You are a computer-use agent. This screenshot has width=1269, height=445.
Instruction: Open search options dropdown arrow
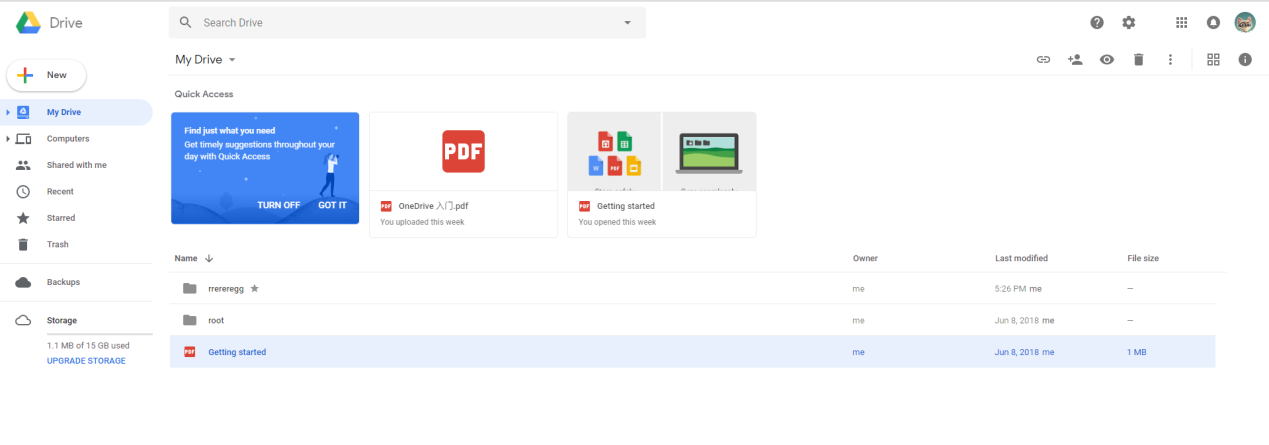627,22
